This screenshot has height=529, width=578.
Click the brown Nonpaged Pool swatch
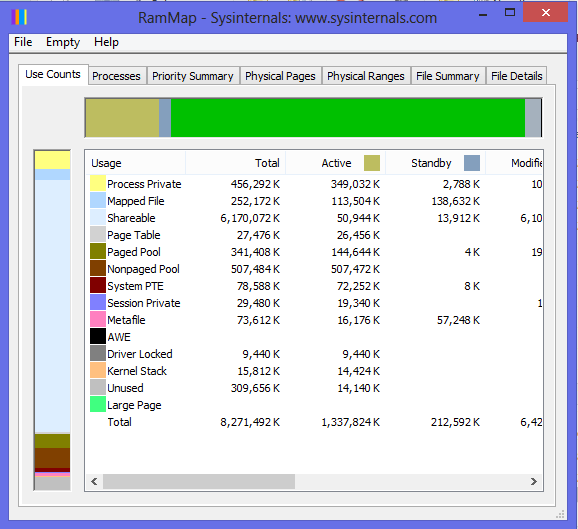(98, 268)
